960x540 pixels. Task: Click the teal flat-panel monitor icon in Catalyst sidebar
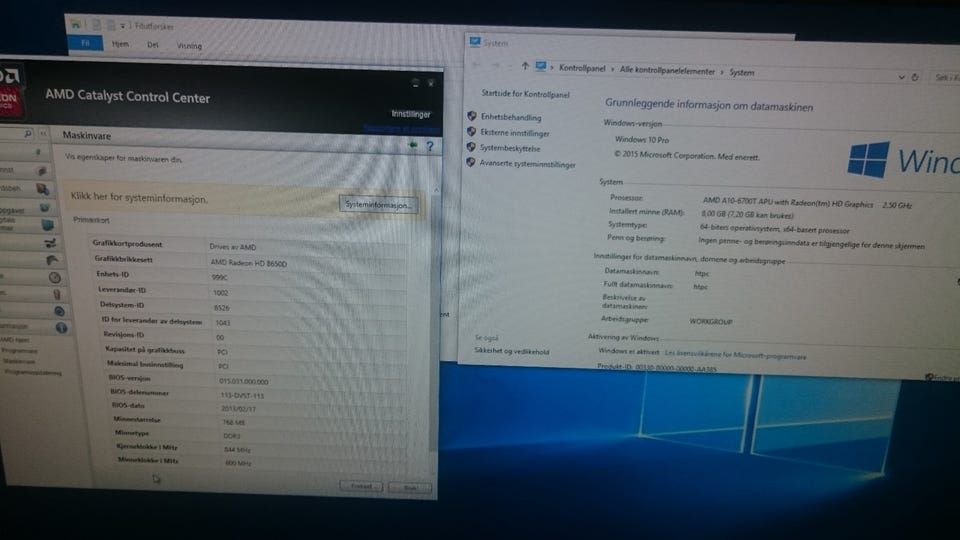coord(48,225)
